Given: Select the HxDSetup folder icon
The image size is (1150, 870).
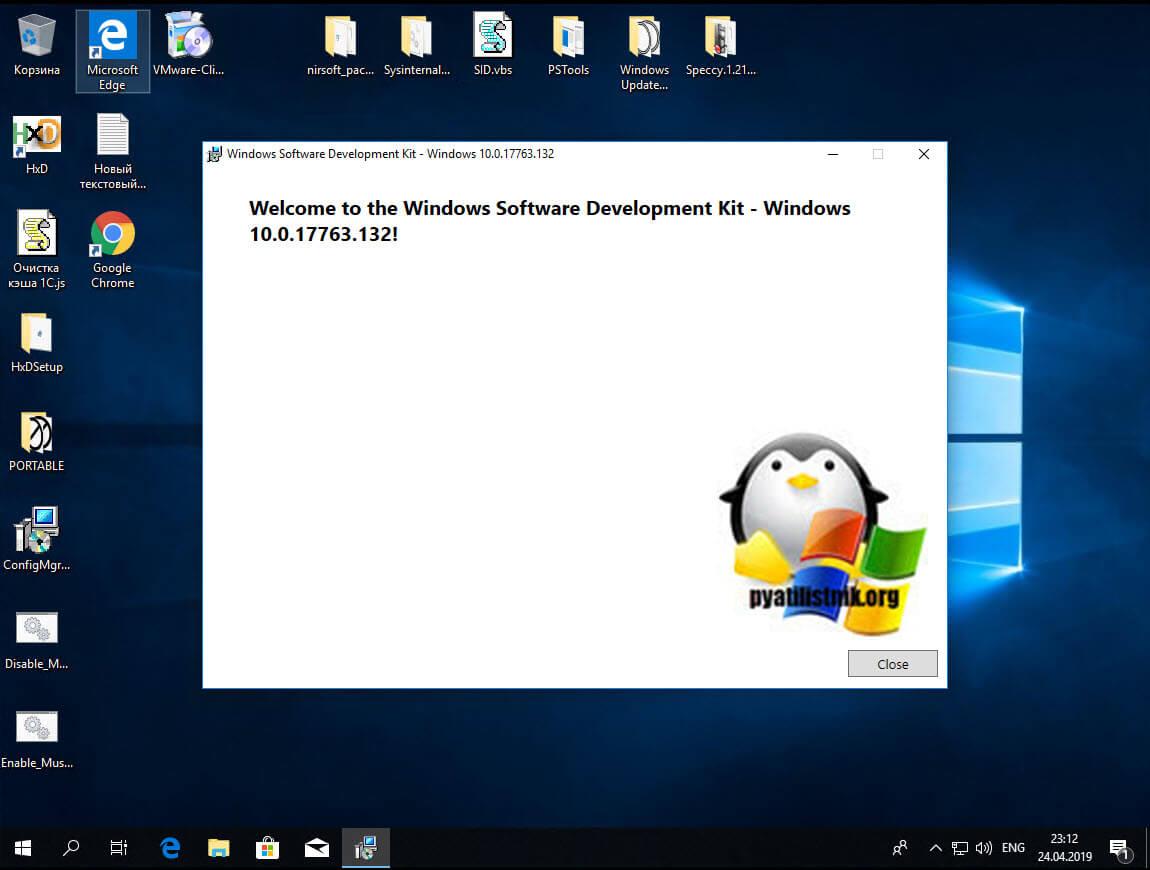Looking at the screenshot, I should (36, 343).
